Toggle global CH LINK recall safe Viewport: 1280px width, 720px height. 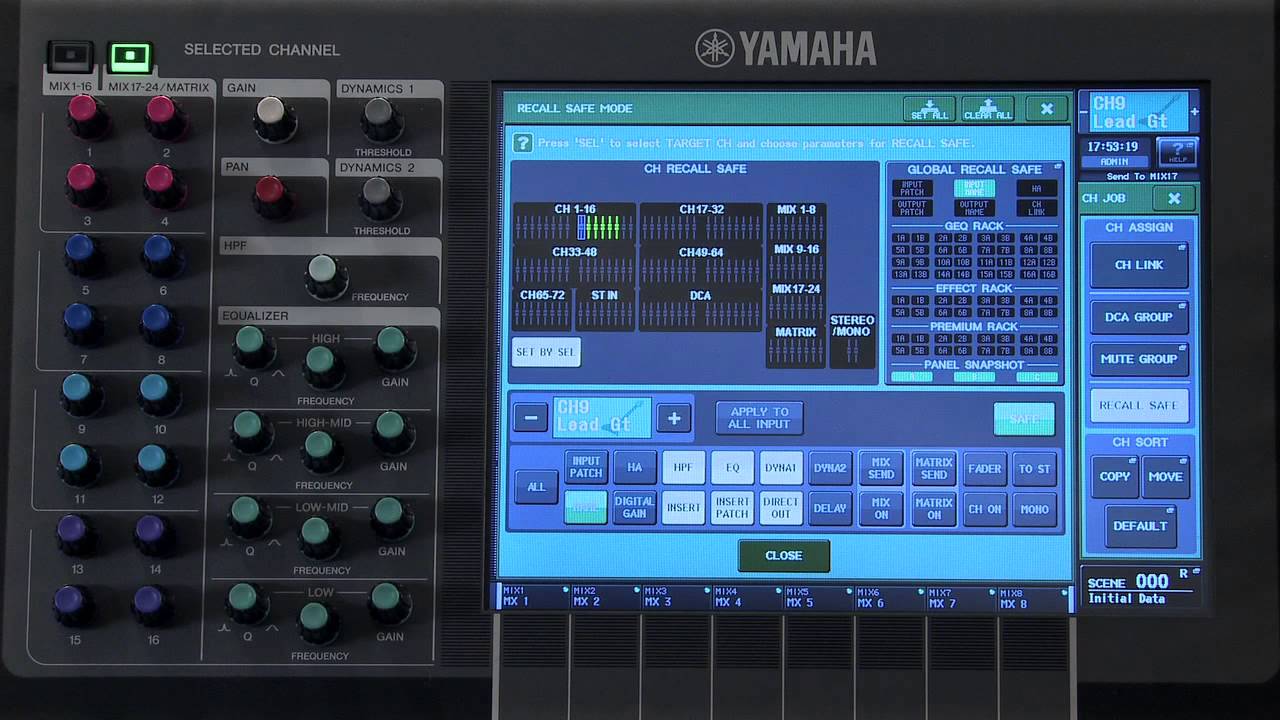click(1036, 208)
